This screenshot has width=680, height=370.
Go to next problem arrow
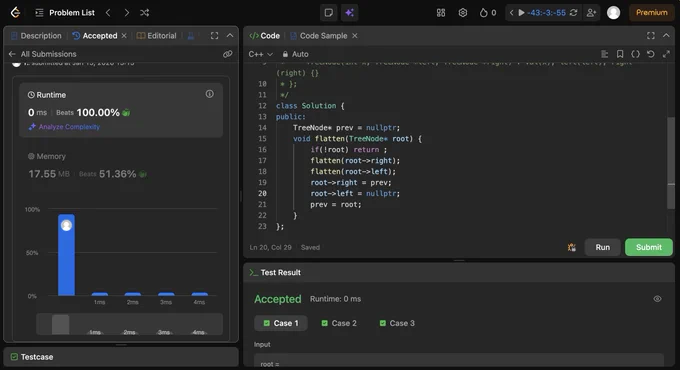pyautogui.click(x=126, y=13)
